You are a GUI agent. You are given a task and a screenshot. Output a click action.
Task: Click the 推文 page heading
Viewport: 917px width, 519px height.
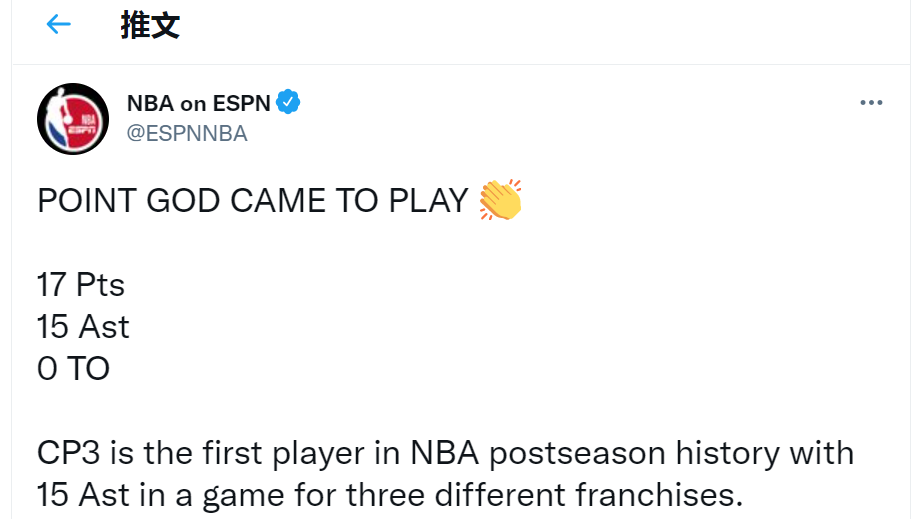pos(150,25)
